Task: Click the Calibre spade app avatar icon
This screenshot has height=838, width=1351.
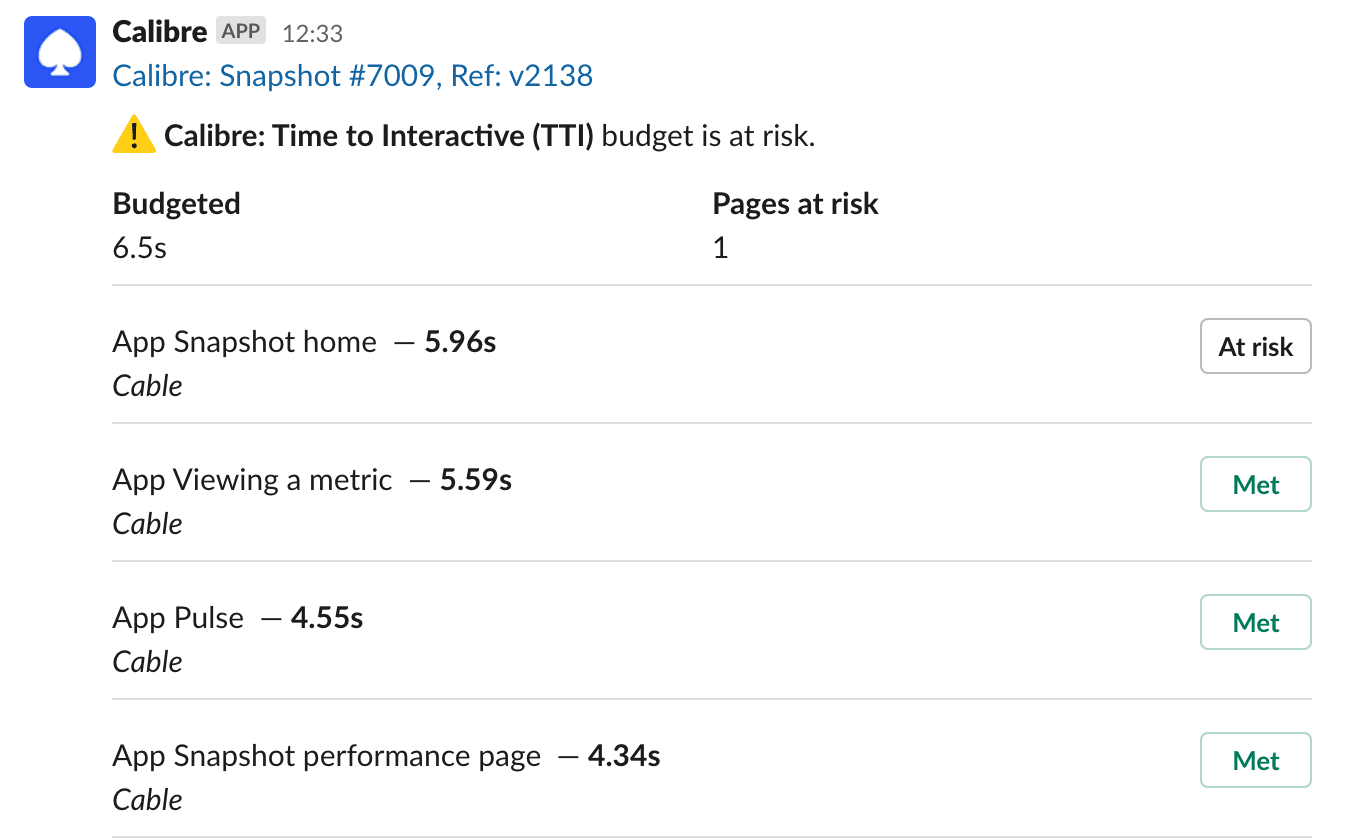Action: click(59, 50)
